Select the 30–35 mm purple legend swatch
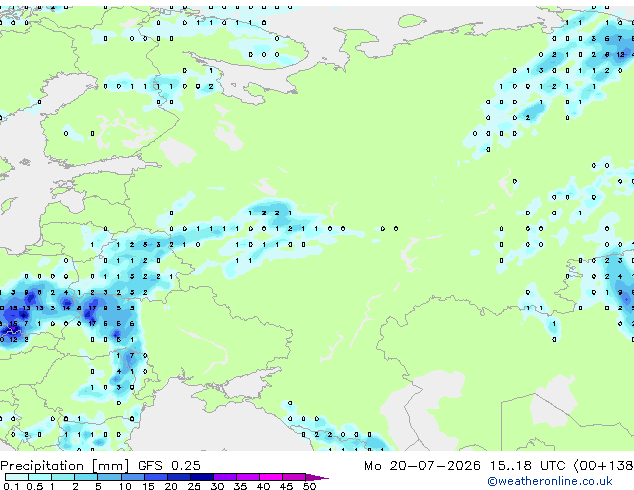Image resolution: width=634 pixels, height=490 pixels. [x=225, y=477]
